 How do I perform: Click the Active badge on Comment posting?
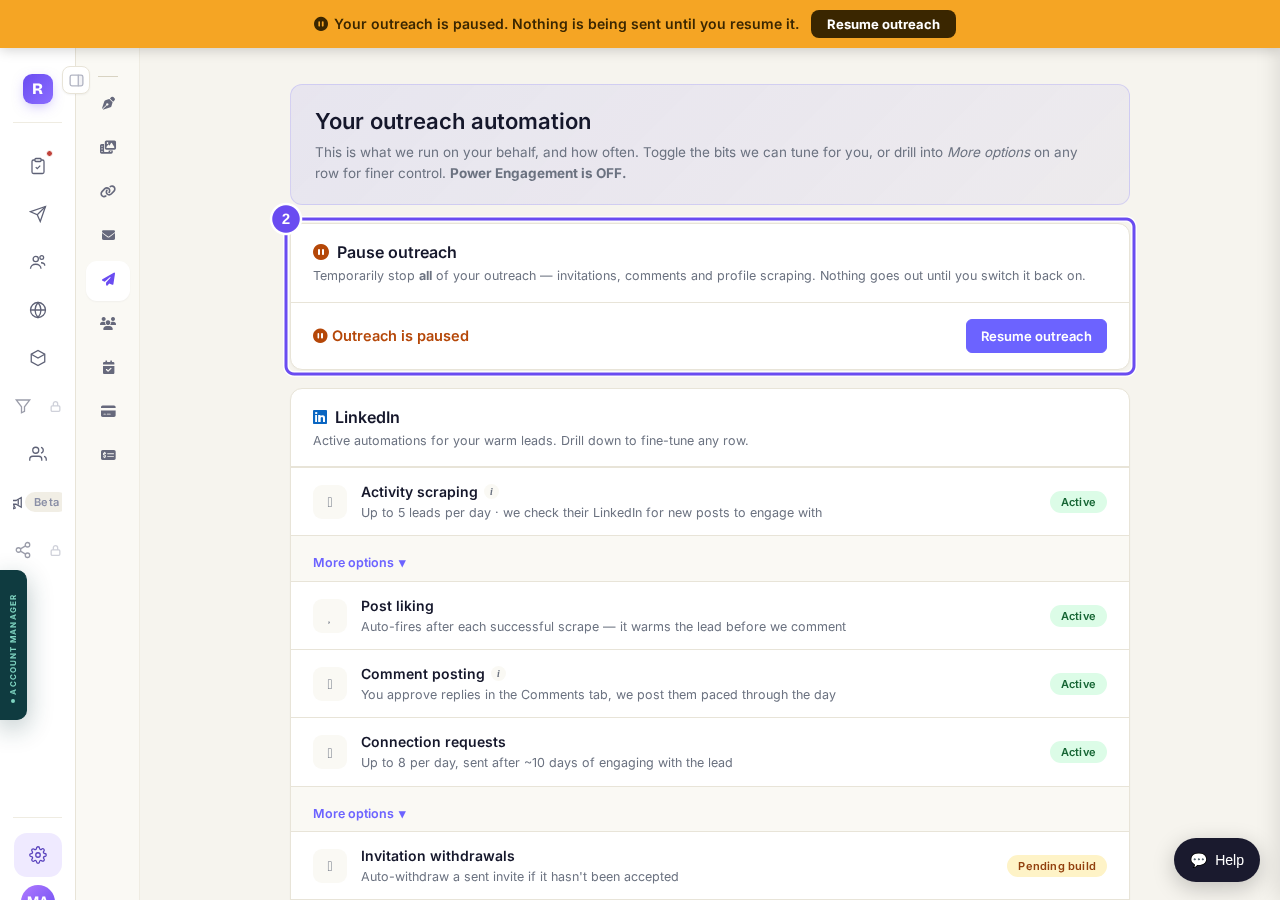click(x=1078, y=684)
